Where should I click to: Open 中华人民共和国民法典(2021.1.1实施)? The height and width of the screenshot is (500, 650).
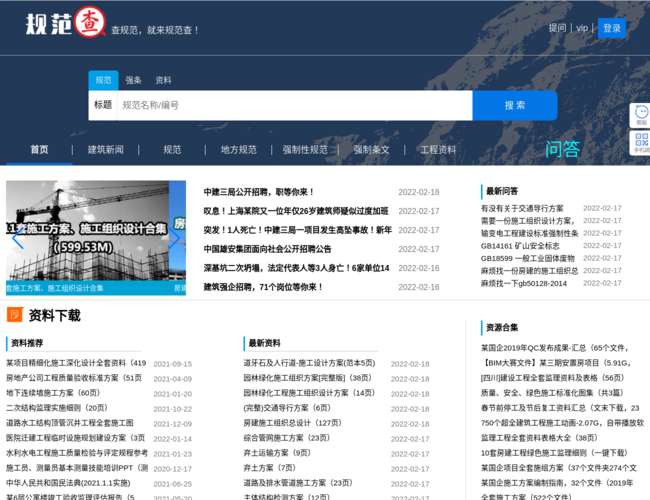(68, 483)
